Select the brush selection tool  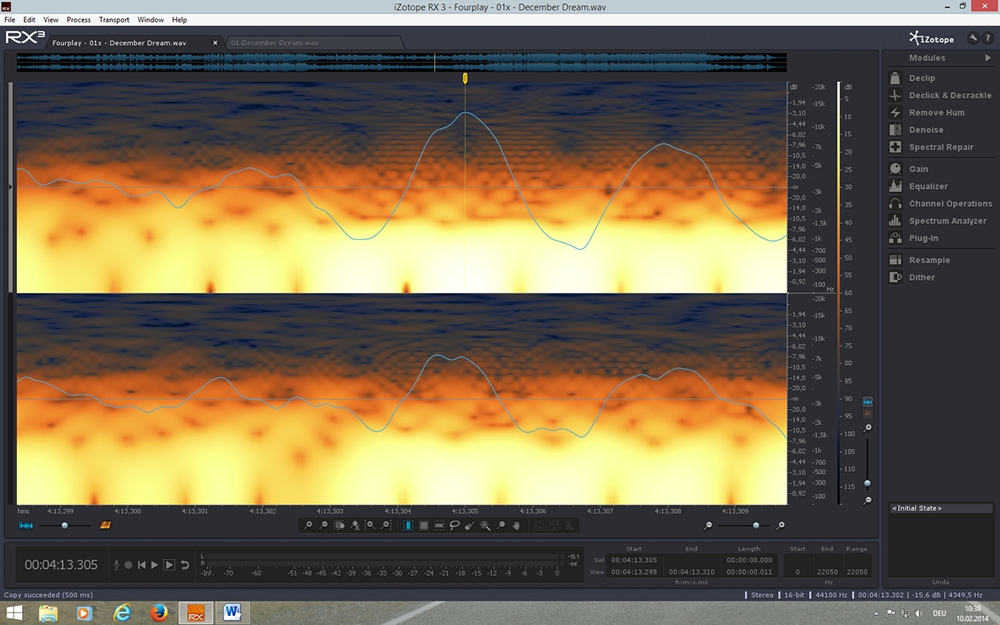(469, 526)
